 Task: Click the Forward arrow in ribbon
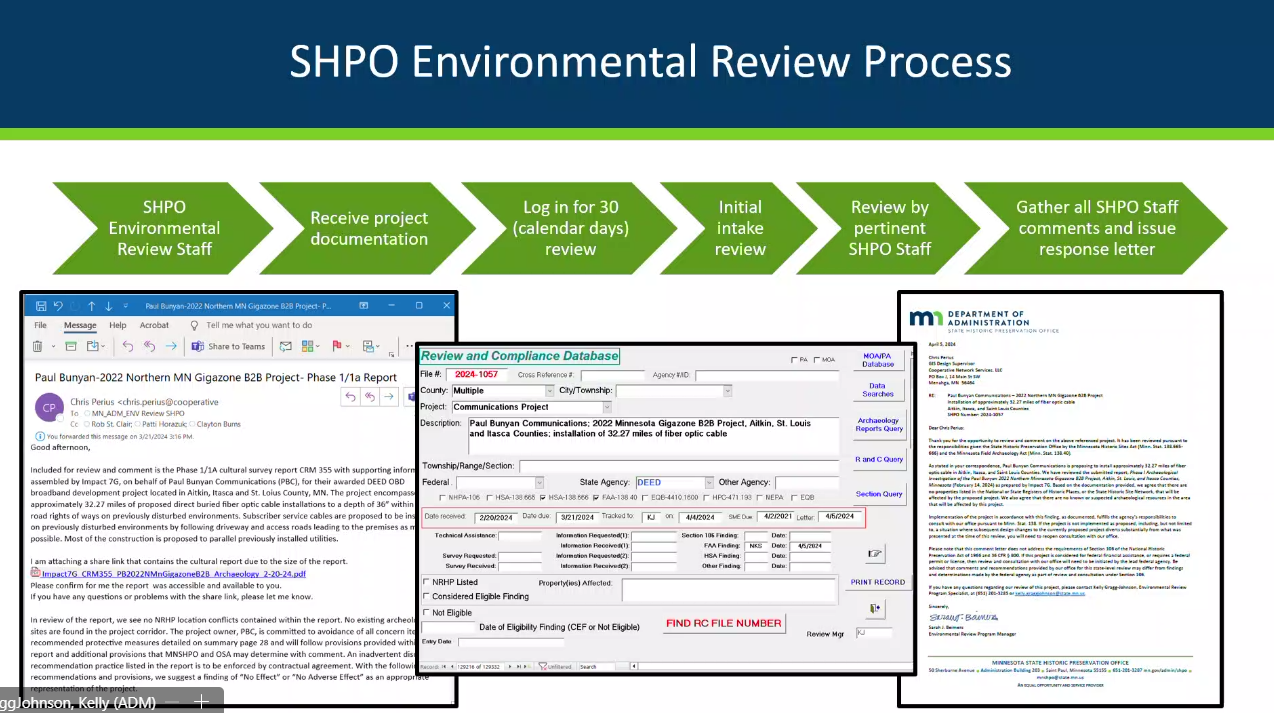click(171, 347)
